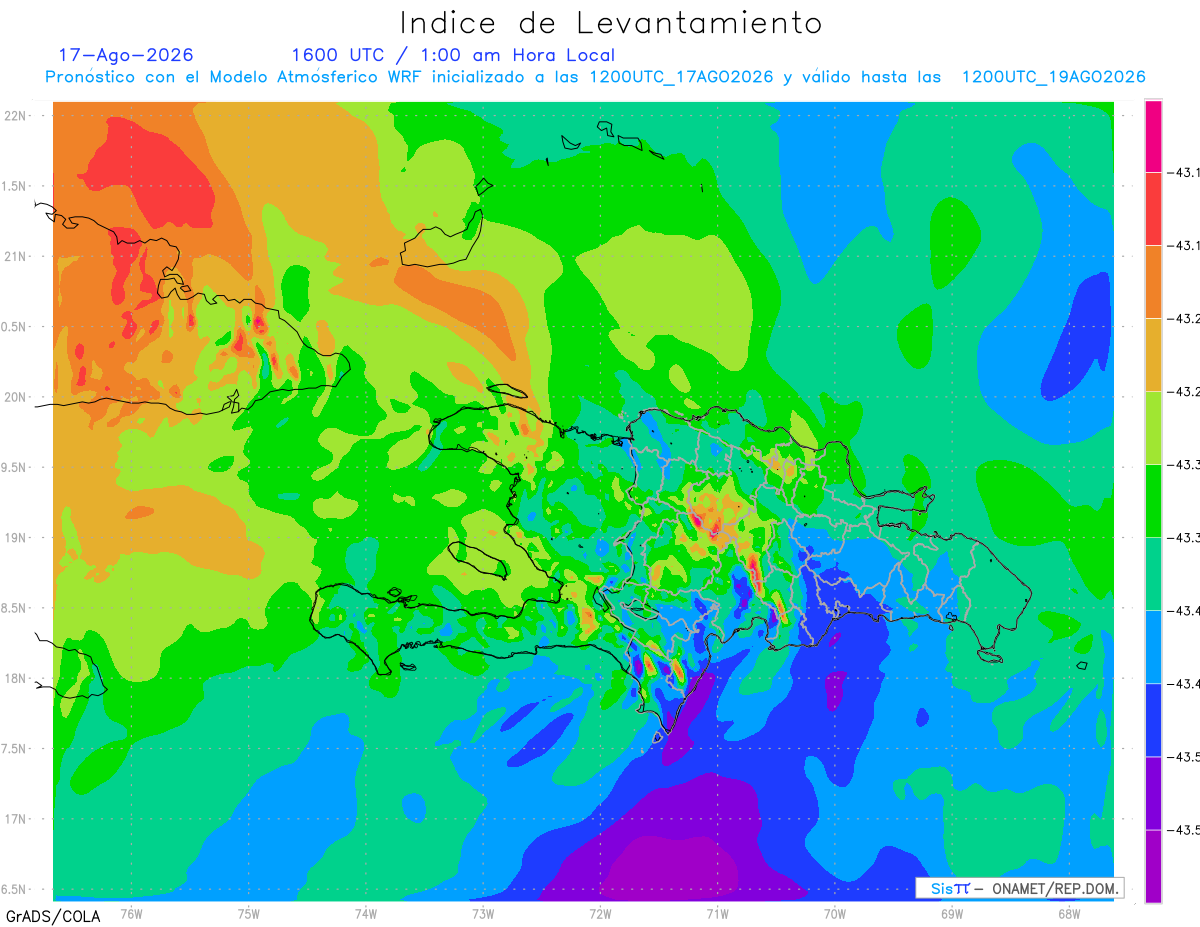Click the '70W' longitude label
Viewport: 1200px width, 927px height.
click(834, 912)
